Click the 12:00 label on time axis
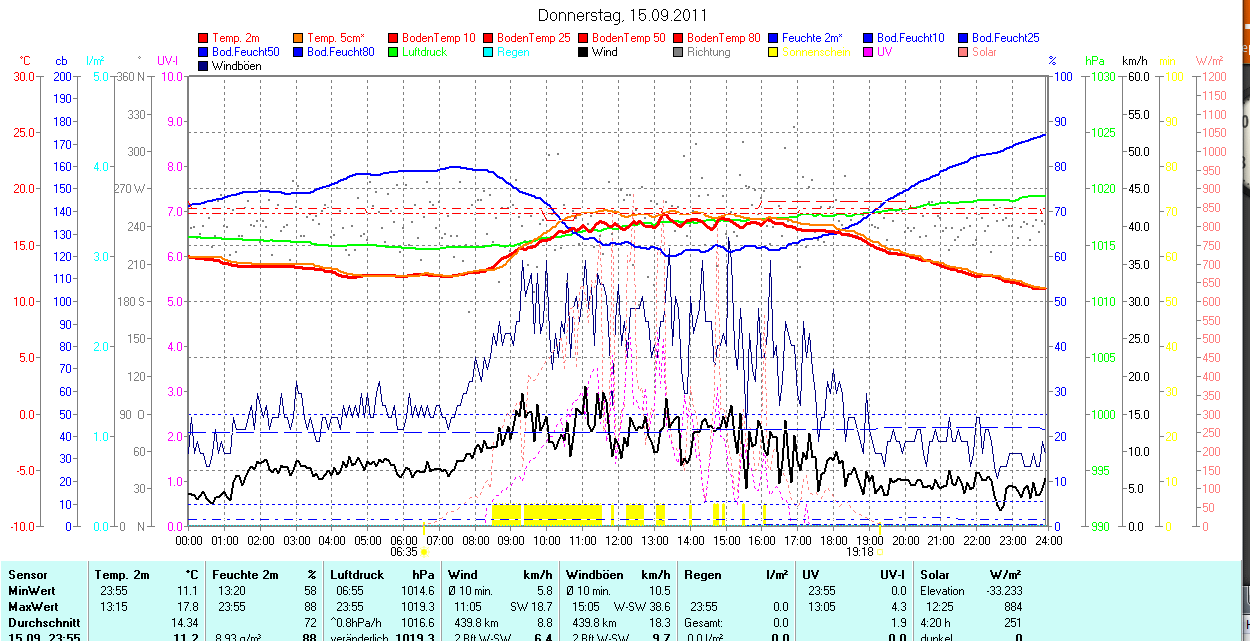Image resolution: width=1250 pixels, height=641 pixels. 618,540
